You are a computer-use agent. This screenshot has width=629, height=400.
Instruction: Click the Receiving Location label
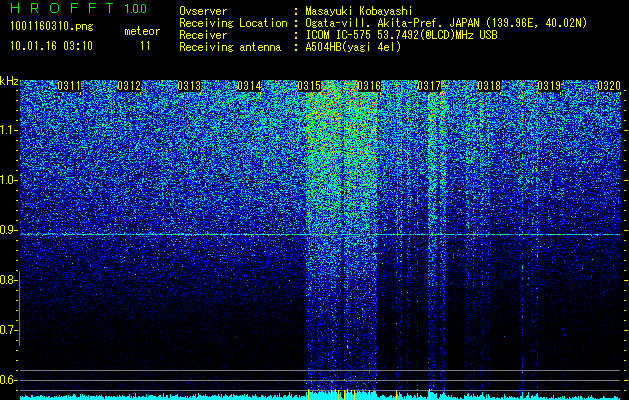click(233, 23)
